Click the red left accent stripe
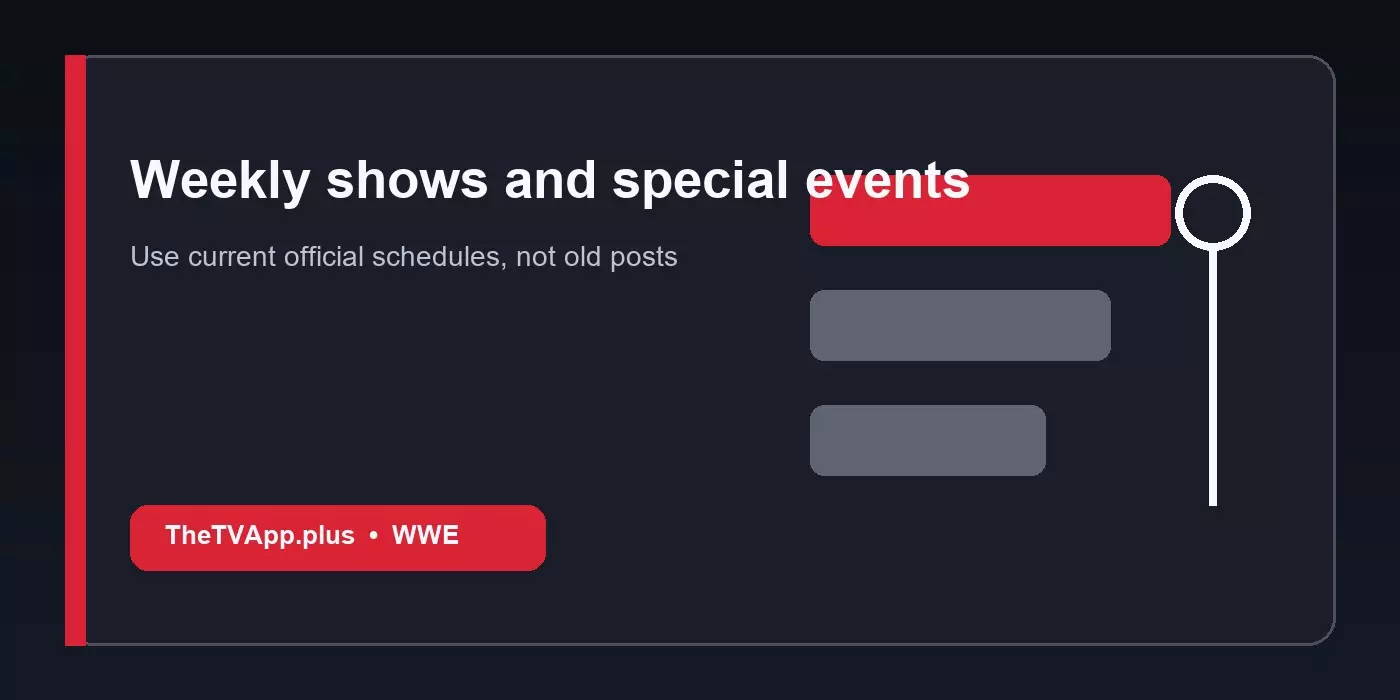This screenshot has width=1400, height=700. pyautogui.click(x=75, y=350)
